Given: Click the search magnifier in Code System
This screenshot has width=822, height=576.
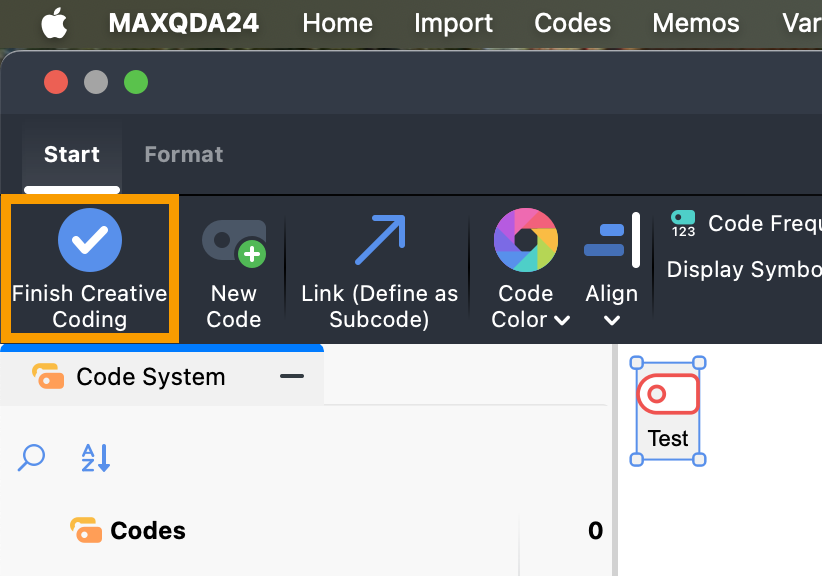Looking at the screenshot, I should [x=32, y=458].
